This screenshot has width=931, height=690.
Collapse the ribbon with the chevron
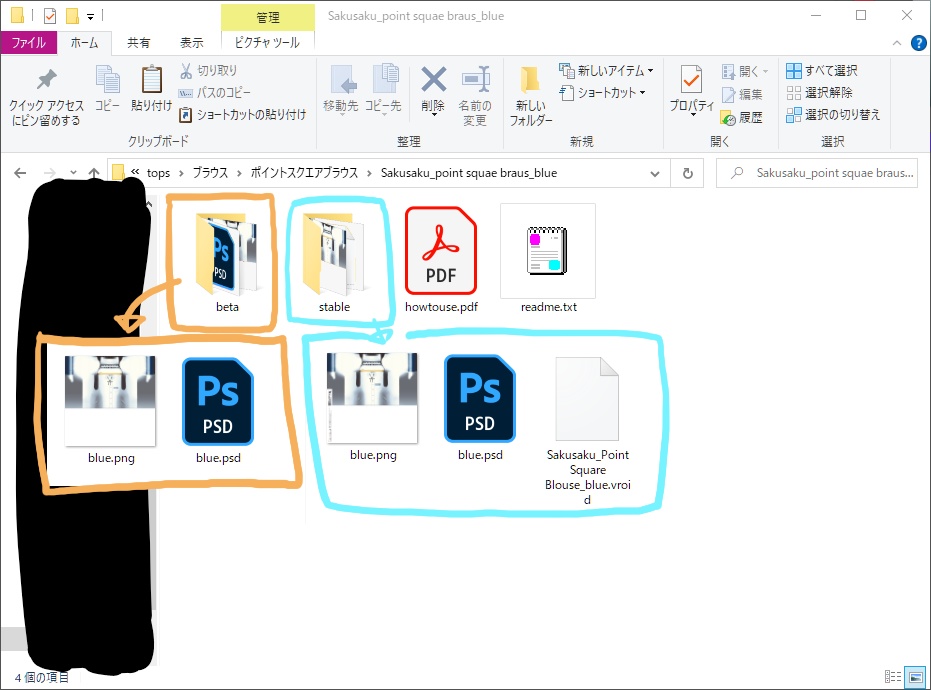coord(897,43)
